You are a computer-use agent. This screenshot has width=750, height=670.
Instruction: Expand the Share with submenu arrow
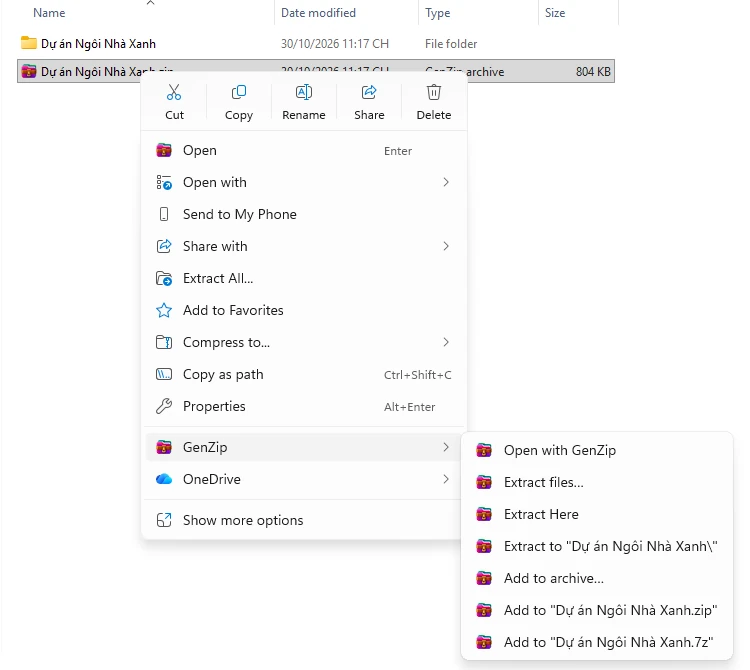click(x=446, y=246)
